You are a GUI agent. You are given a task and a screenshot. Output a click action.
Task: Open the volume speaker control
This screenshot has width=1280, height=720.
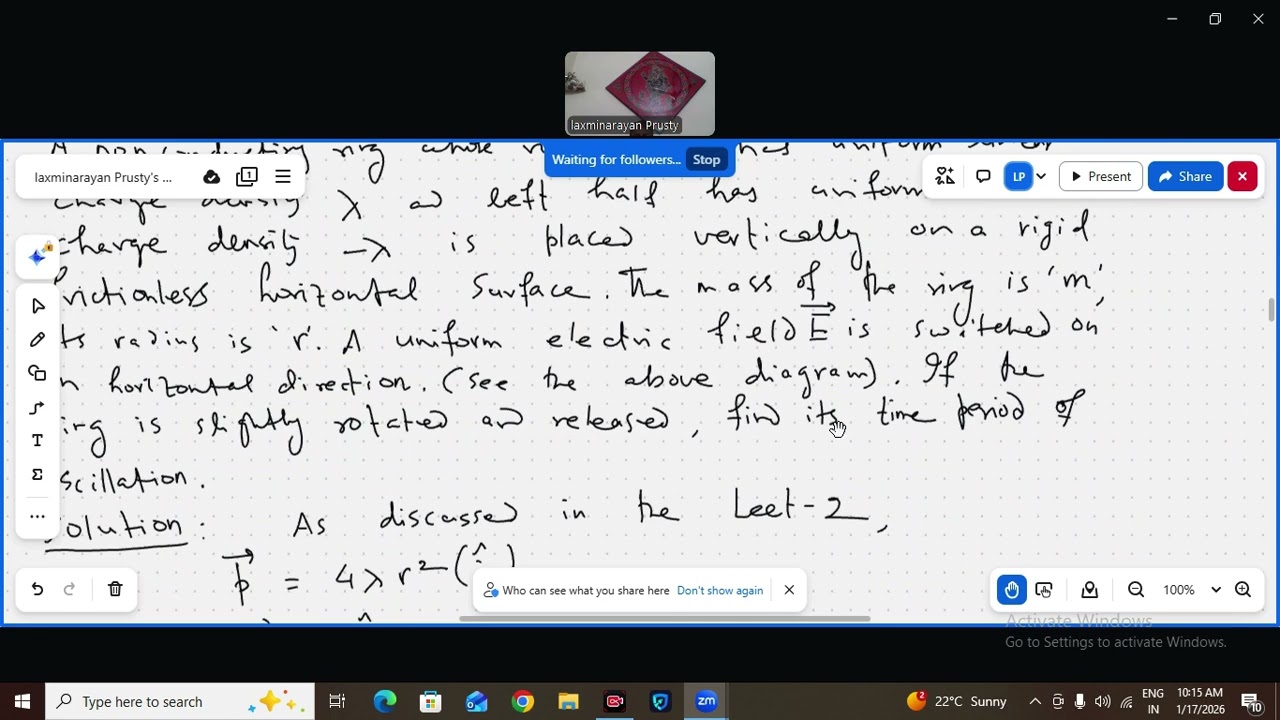[1103, 702]
